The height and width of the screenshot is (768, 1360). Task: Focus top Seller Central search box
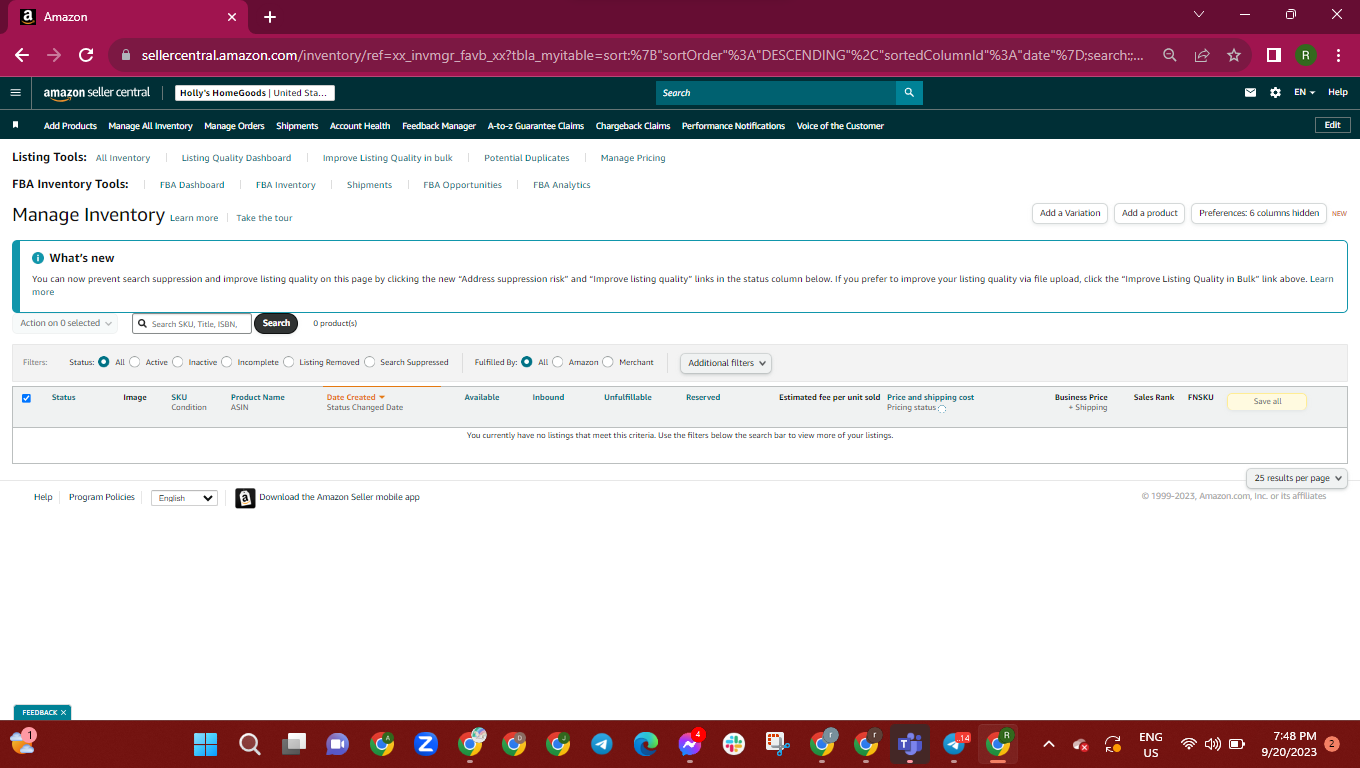[776, 93]
